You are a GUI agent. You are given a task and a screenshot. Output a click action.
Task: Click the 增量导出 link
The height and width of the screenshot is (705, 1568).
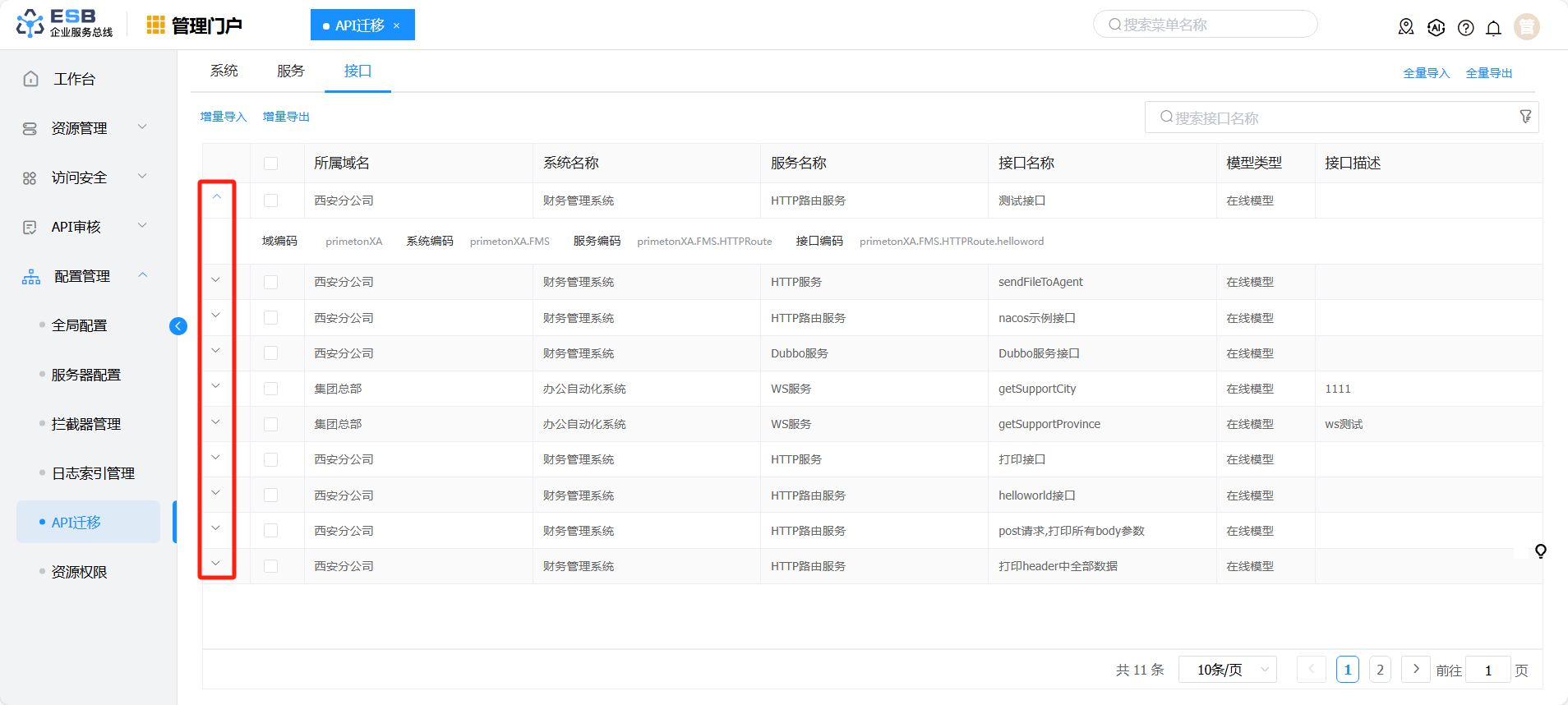point(286,117)
